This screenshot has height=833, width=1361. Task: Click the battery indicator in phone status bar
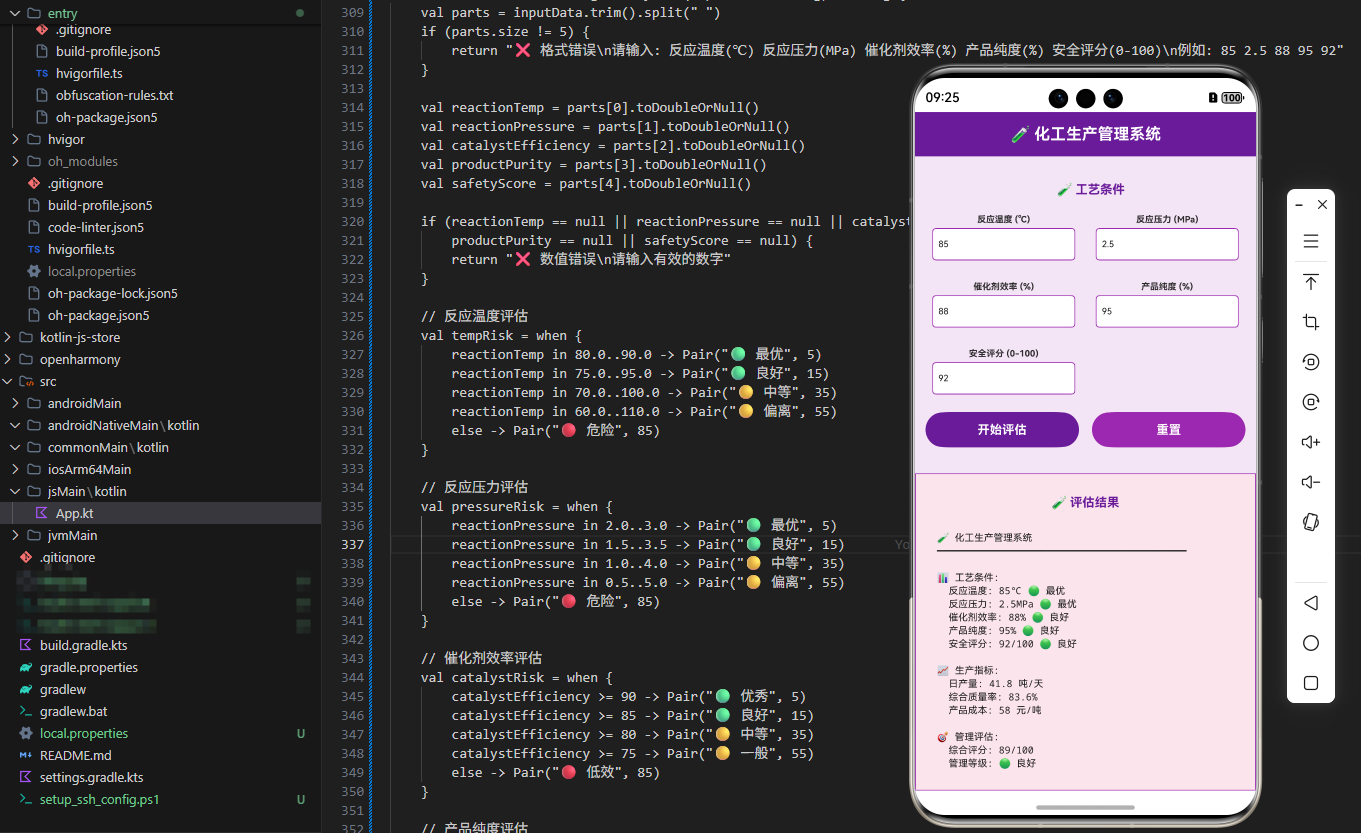point(1232,98)
